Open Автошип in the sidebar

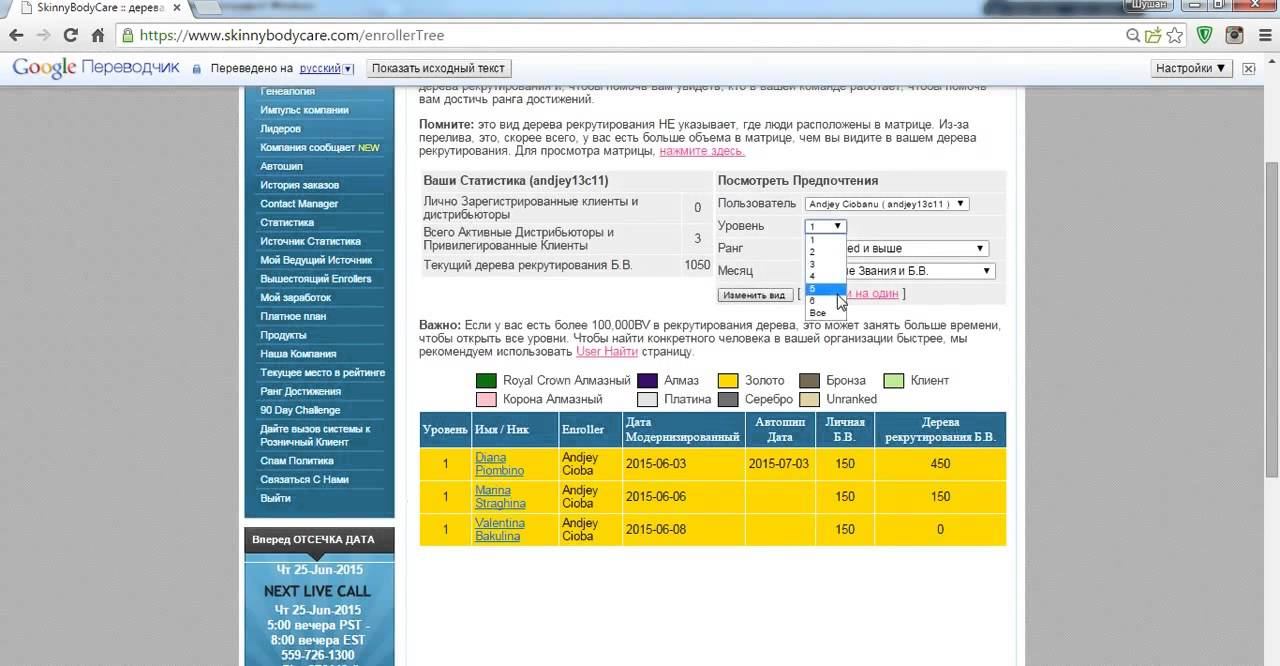click(x=281, y=166)
